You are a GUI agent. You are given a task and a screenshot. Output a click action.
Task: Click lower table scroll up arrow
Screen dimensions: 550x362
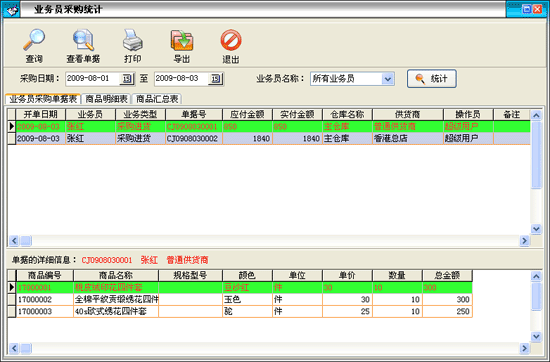point(536,276)
